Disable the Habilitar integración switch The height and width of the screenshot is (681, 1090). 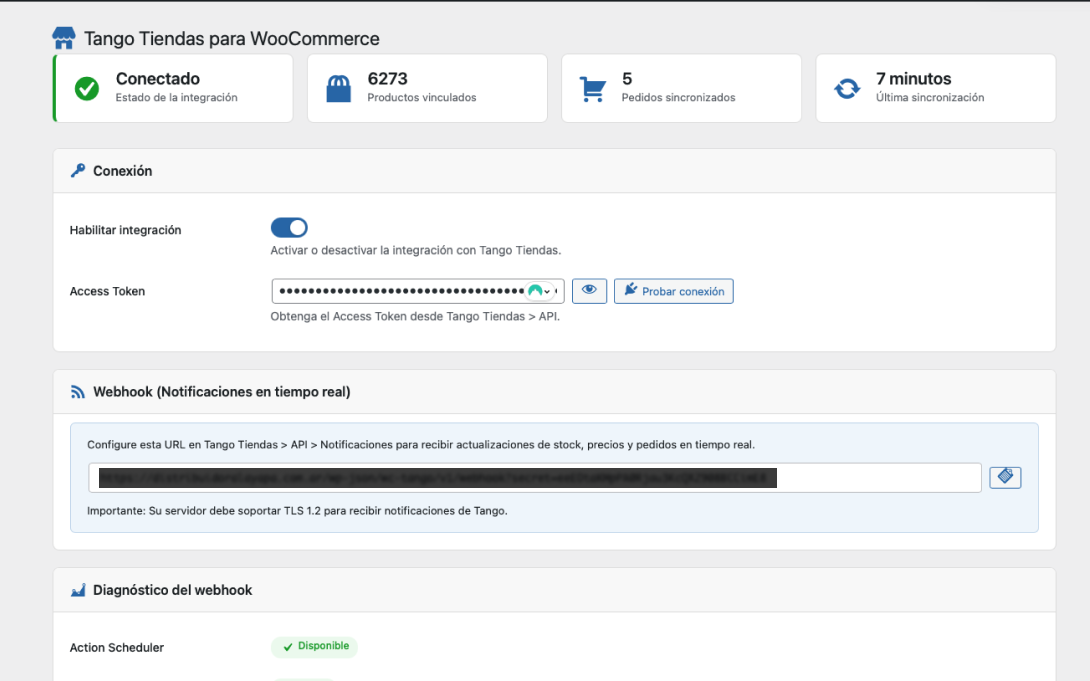pyautogui.click(x=289, y=228)
